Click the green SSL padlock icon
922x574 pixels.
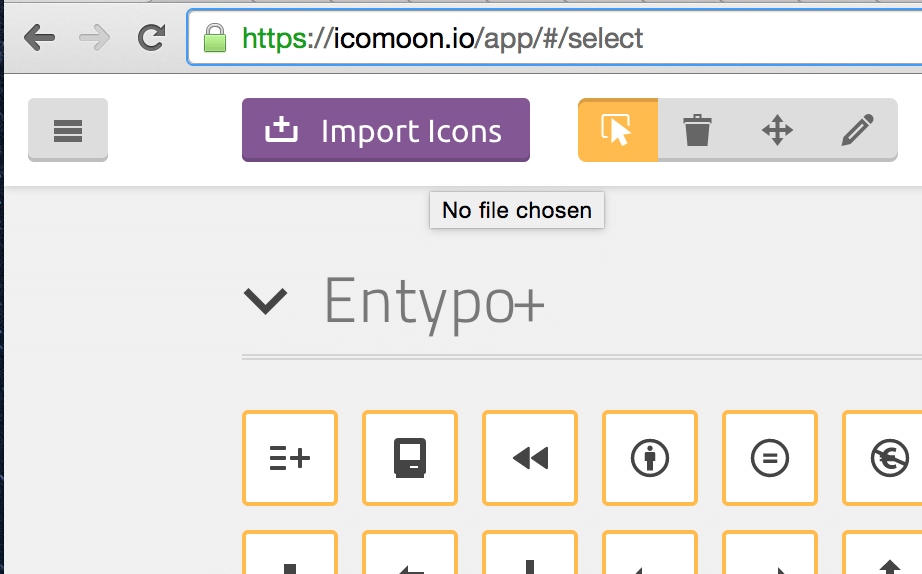pyautogui.click(x=214, y=39)
